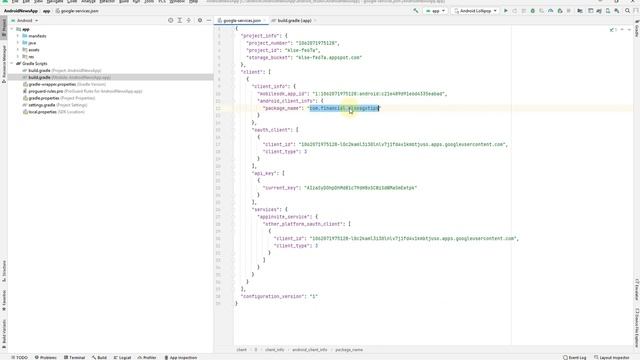640x360 pixels.
Task: Expand the assets folder
Action: point(18,50)
